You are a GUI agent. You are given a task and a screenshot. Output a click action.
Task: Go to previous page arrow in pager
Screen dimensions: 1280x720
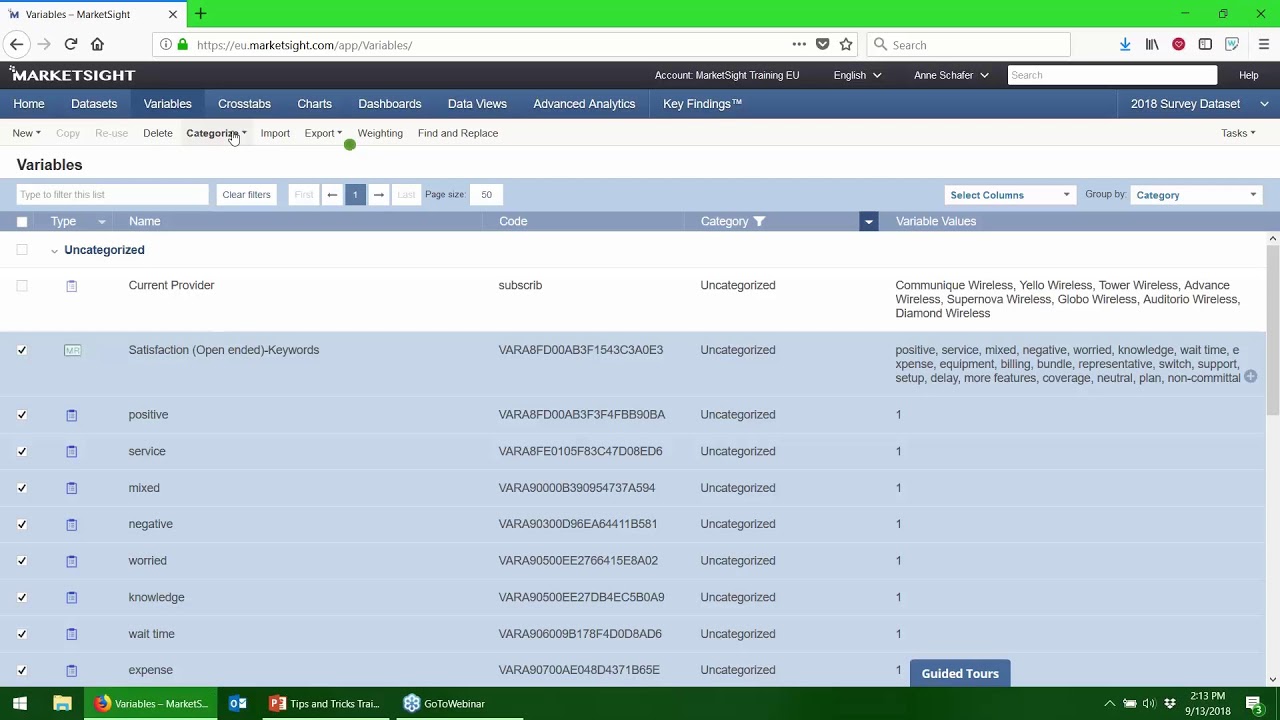coord(332,194)
